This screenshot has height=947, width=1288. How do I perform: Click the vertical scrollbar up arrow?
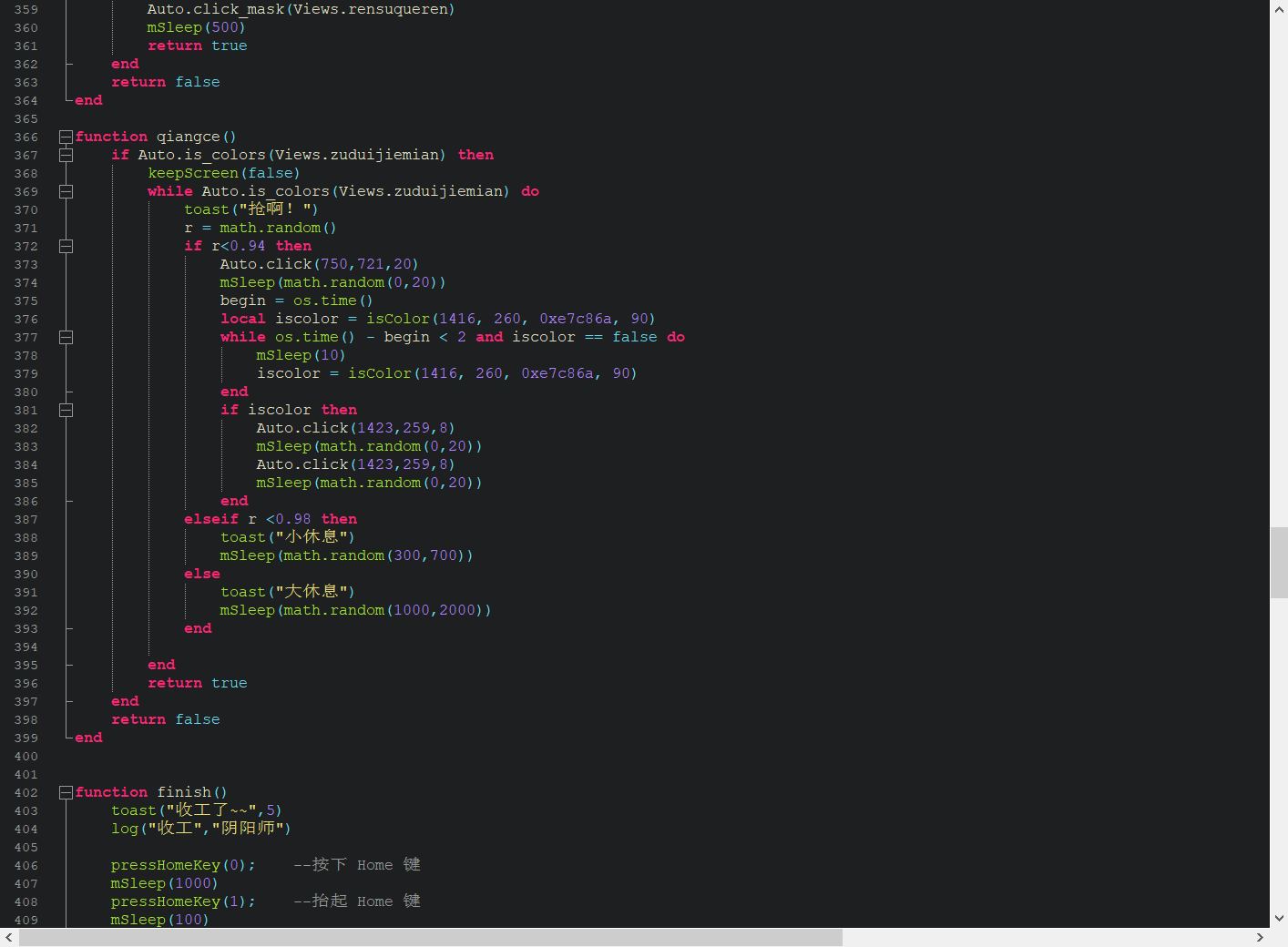tap(1279, 9)
